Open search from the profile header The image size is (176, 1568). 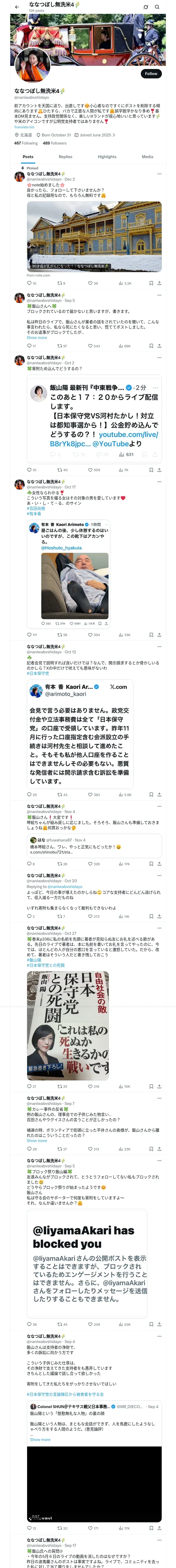coord(157,7)
